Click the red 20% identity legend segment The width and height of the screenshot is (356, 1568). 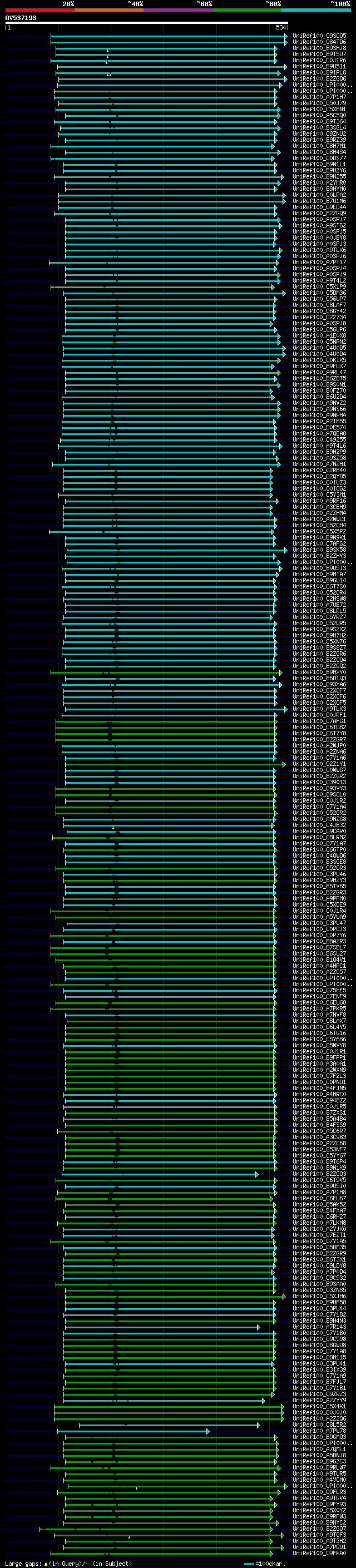click(x=39, y=10)
